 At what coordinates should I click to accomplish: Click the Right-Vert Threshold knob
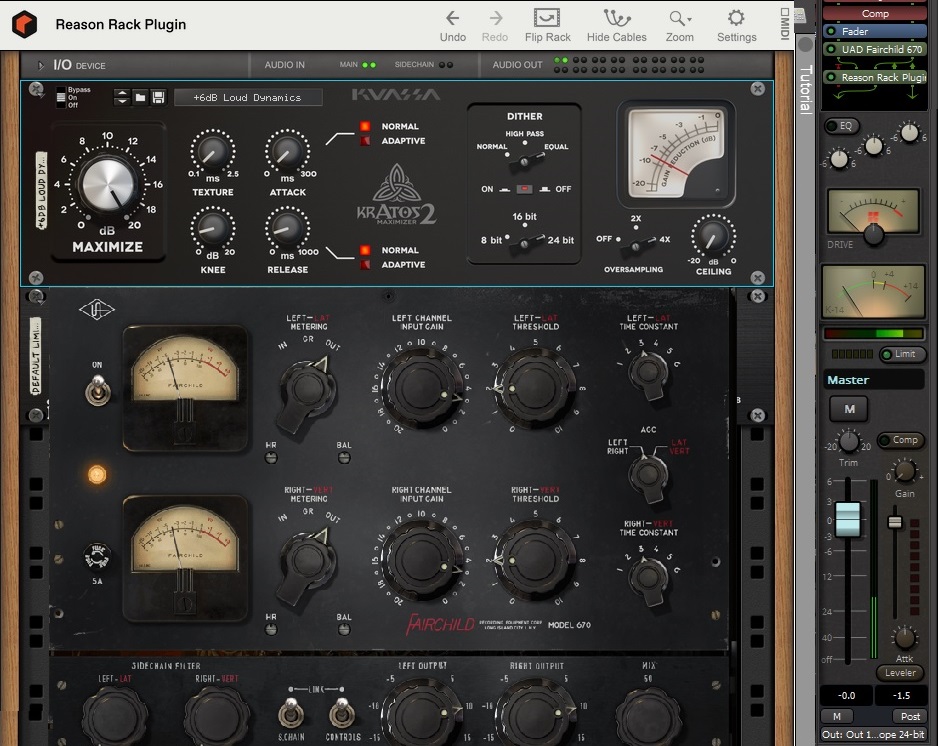pyautogui.click(x=535, y=560)
